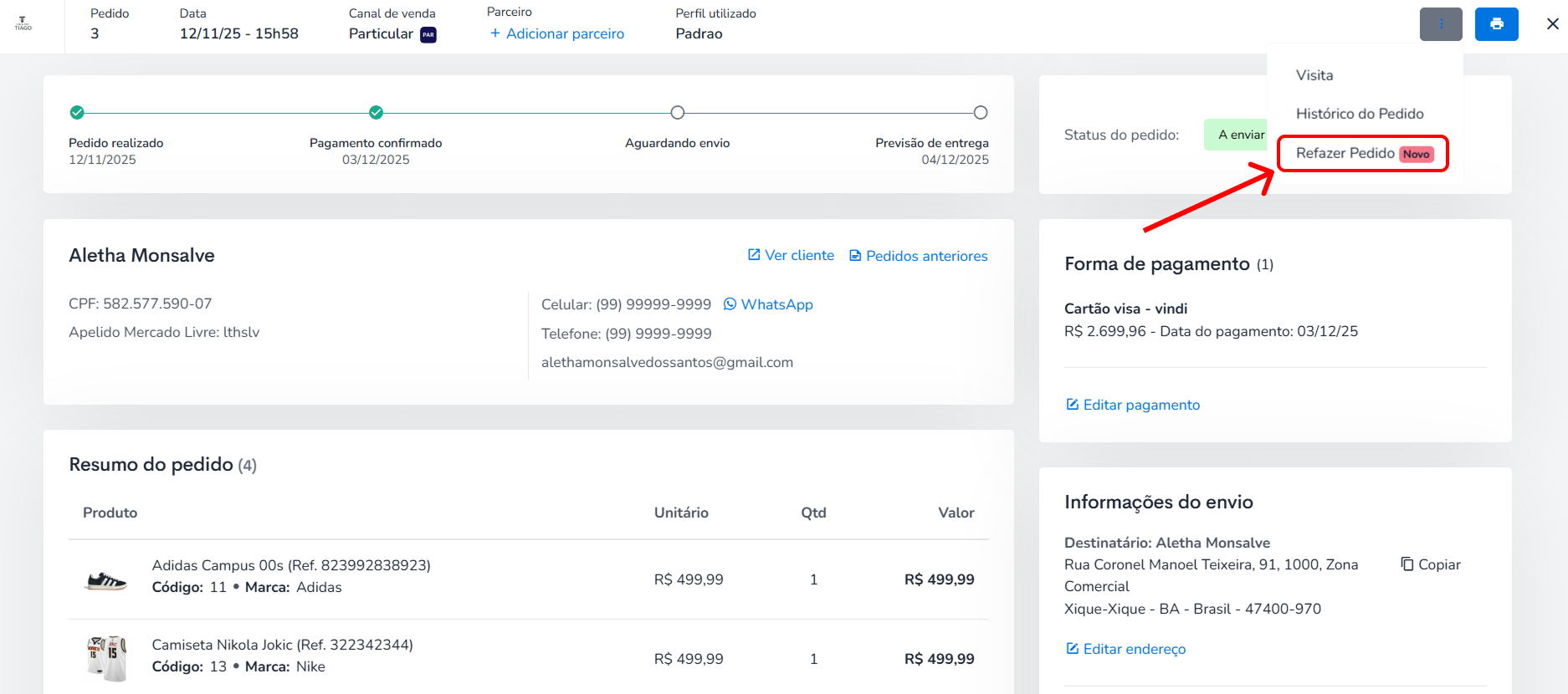Click the Previsão de entrega step circle
1568x694 pixels.
(981, 112)
